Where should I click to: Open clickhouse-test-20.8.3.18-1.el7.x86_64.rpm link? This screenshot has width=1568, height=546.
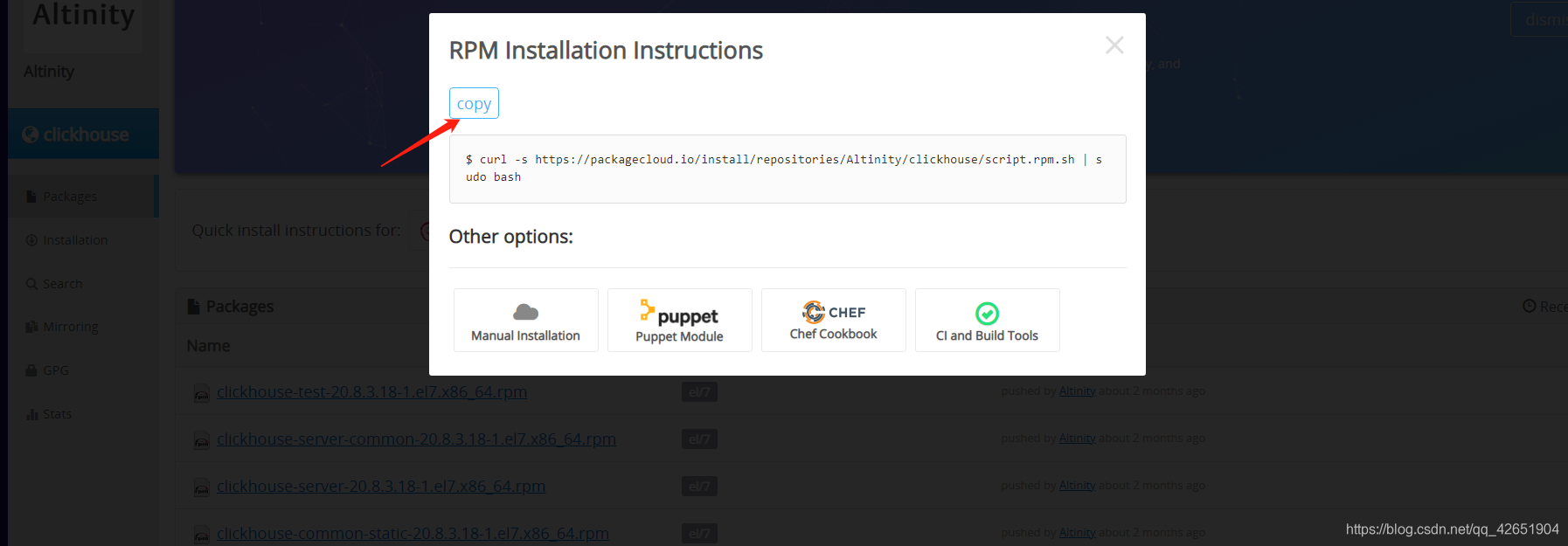[x=371, y=392]
